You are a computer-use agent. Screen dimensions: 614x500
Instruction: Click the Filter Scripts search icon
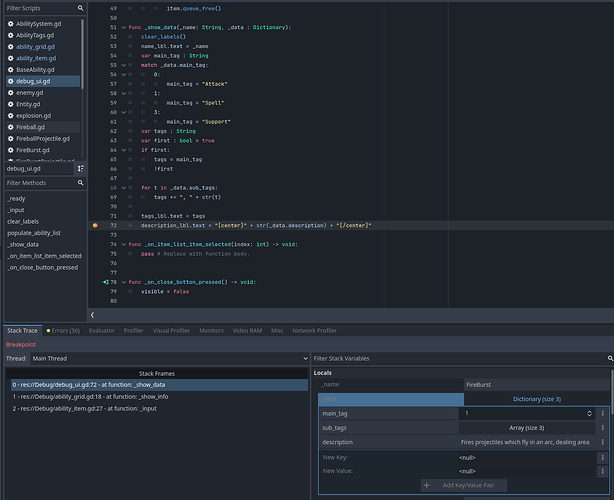click(80, 8)
